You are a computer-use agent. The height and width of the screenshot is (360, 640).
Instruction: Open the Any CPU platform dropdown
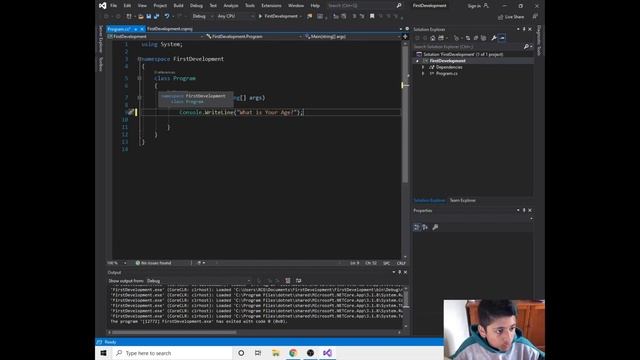click(235, 16)
